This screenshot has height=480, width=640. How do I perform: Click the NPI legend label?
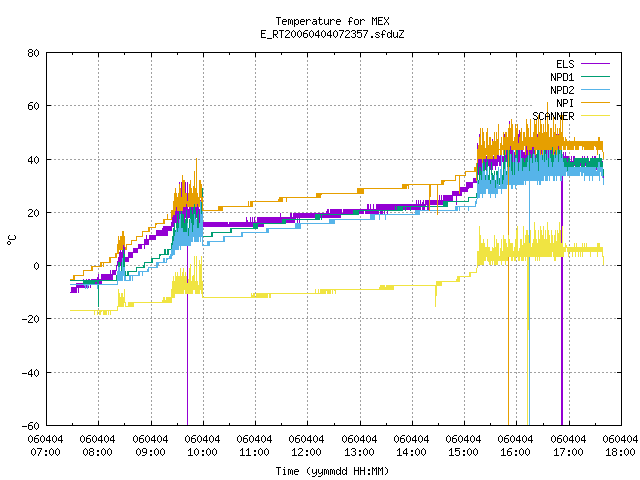(x=565, y=103)
